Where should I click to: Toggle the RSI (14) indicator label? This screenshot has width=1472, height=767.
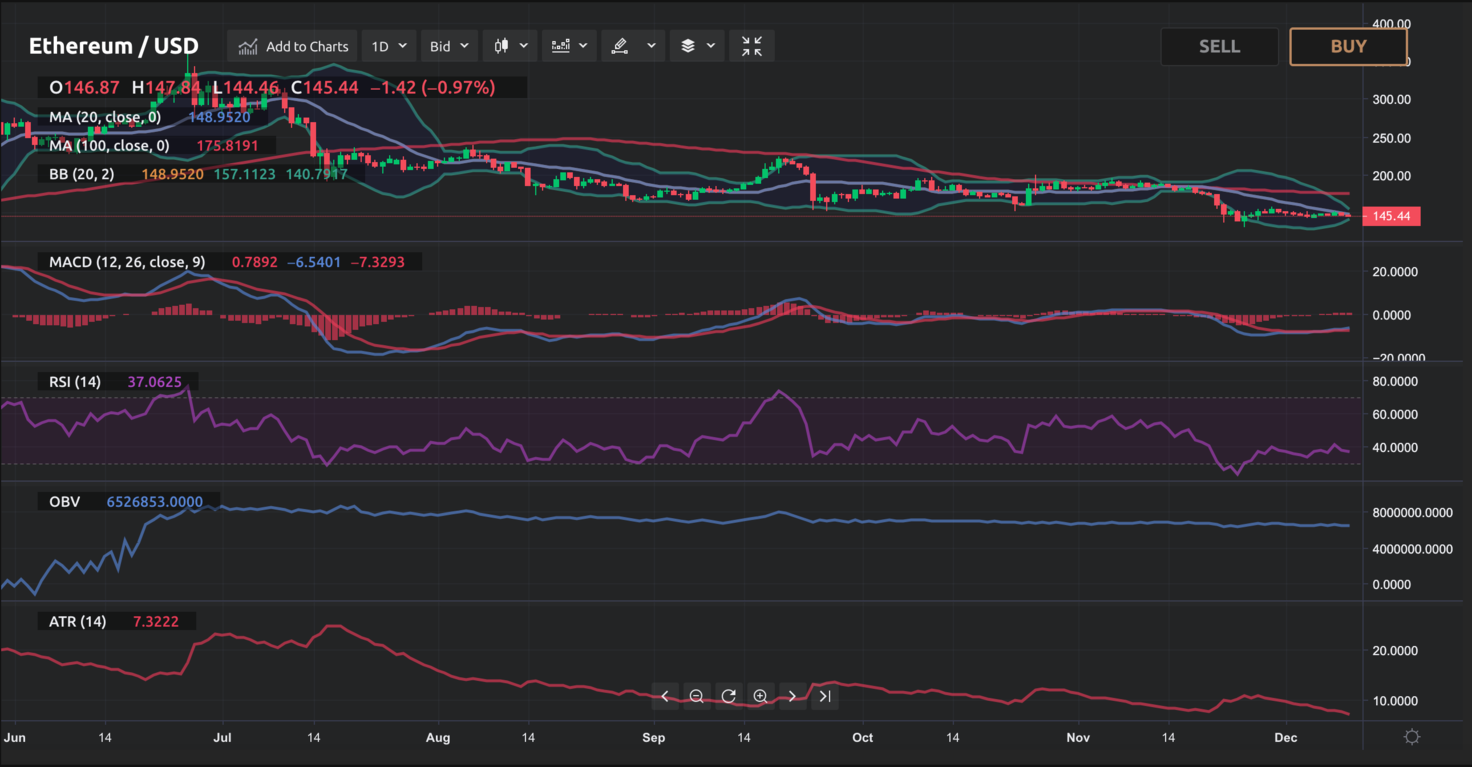pyautogui.click(x=73, y=381)
